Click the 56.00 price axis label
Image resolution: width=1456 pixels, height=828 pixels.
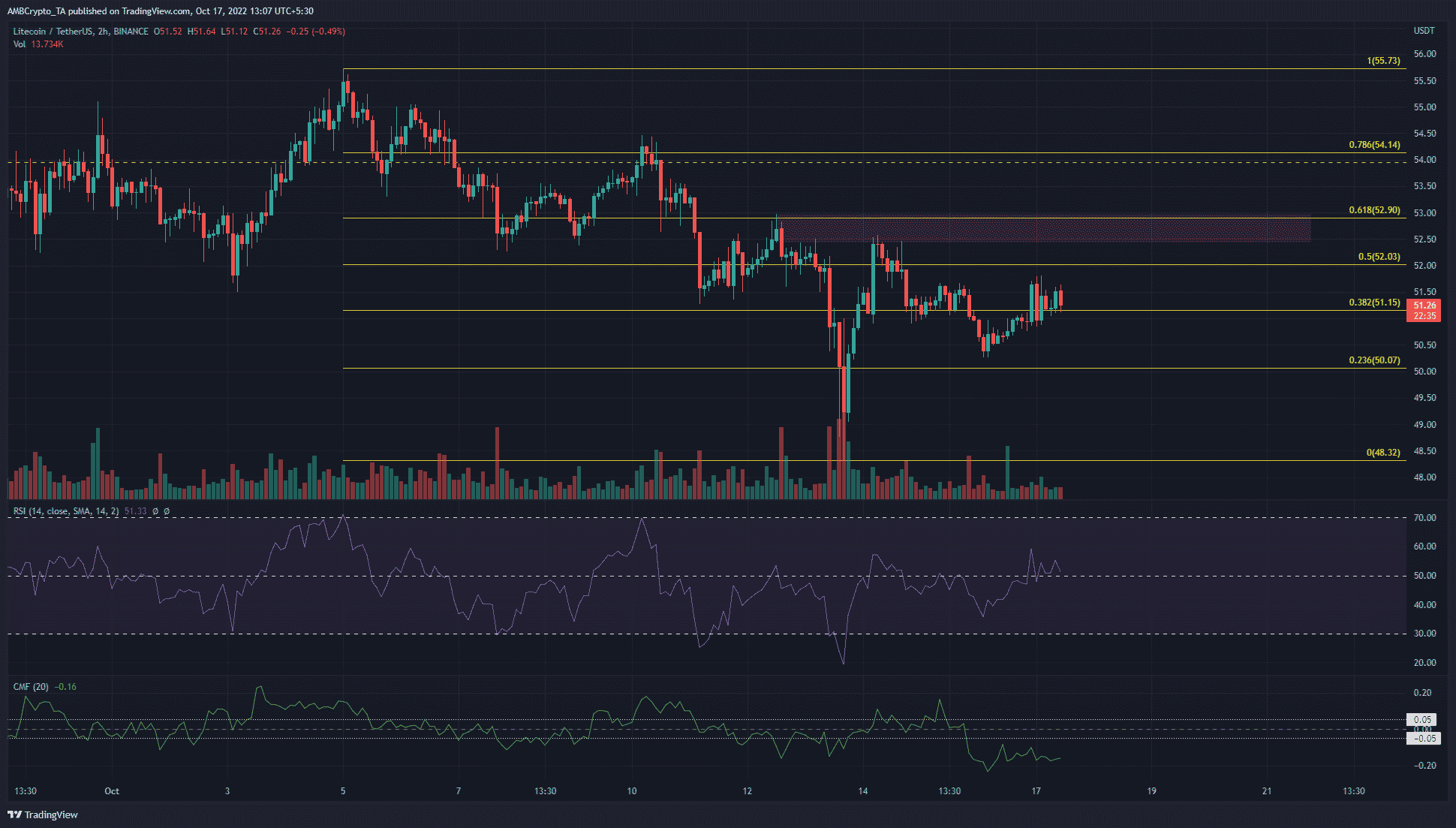(x=1424, y=54)
